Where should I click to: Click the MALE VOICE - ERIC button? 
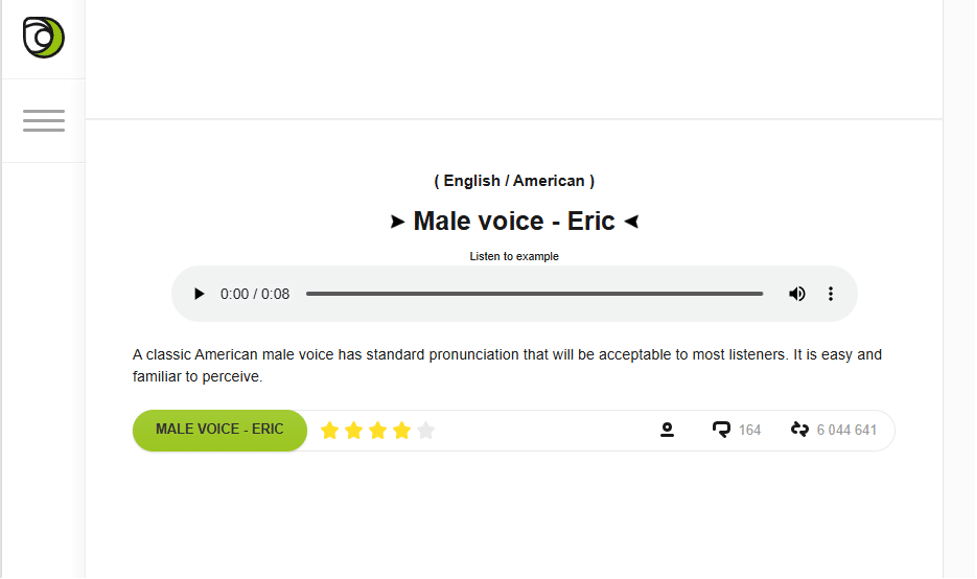coord(220,430)
